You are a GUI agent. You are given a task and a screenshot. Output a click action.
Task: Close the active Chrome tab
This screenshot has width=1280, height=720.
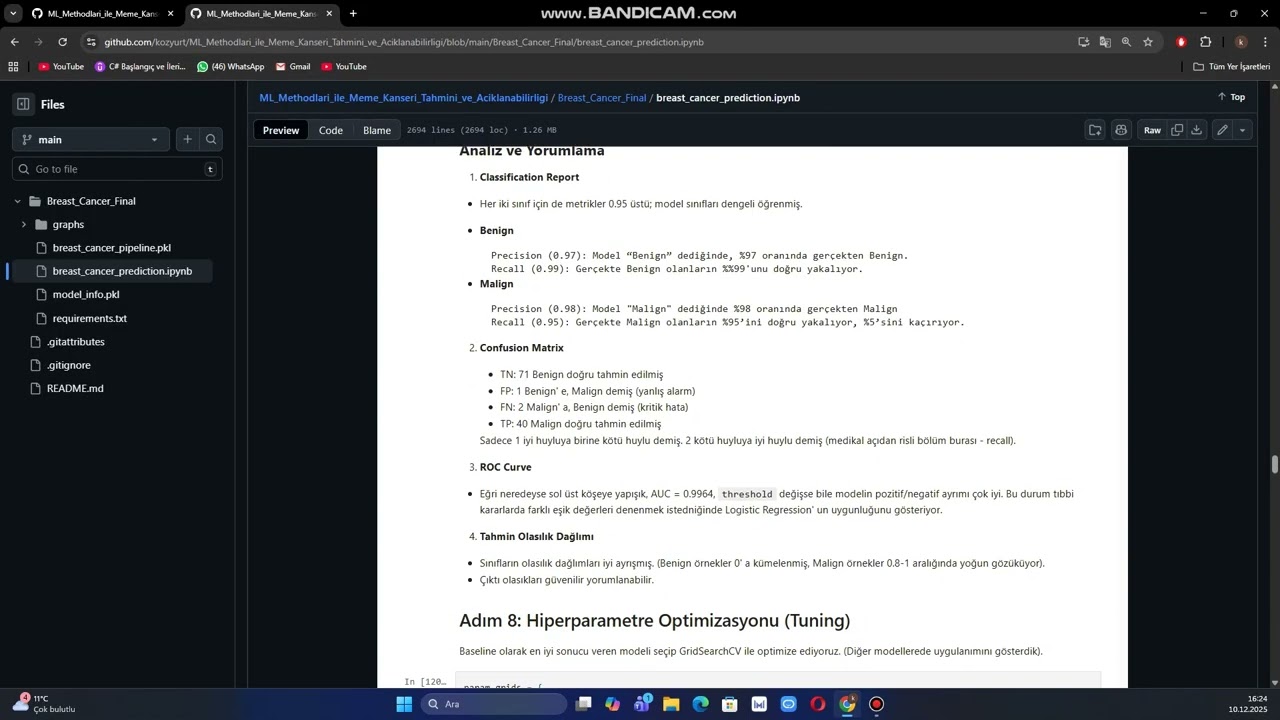(329, 14)
